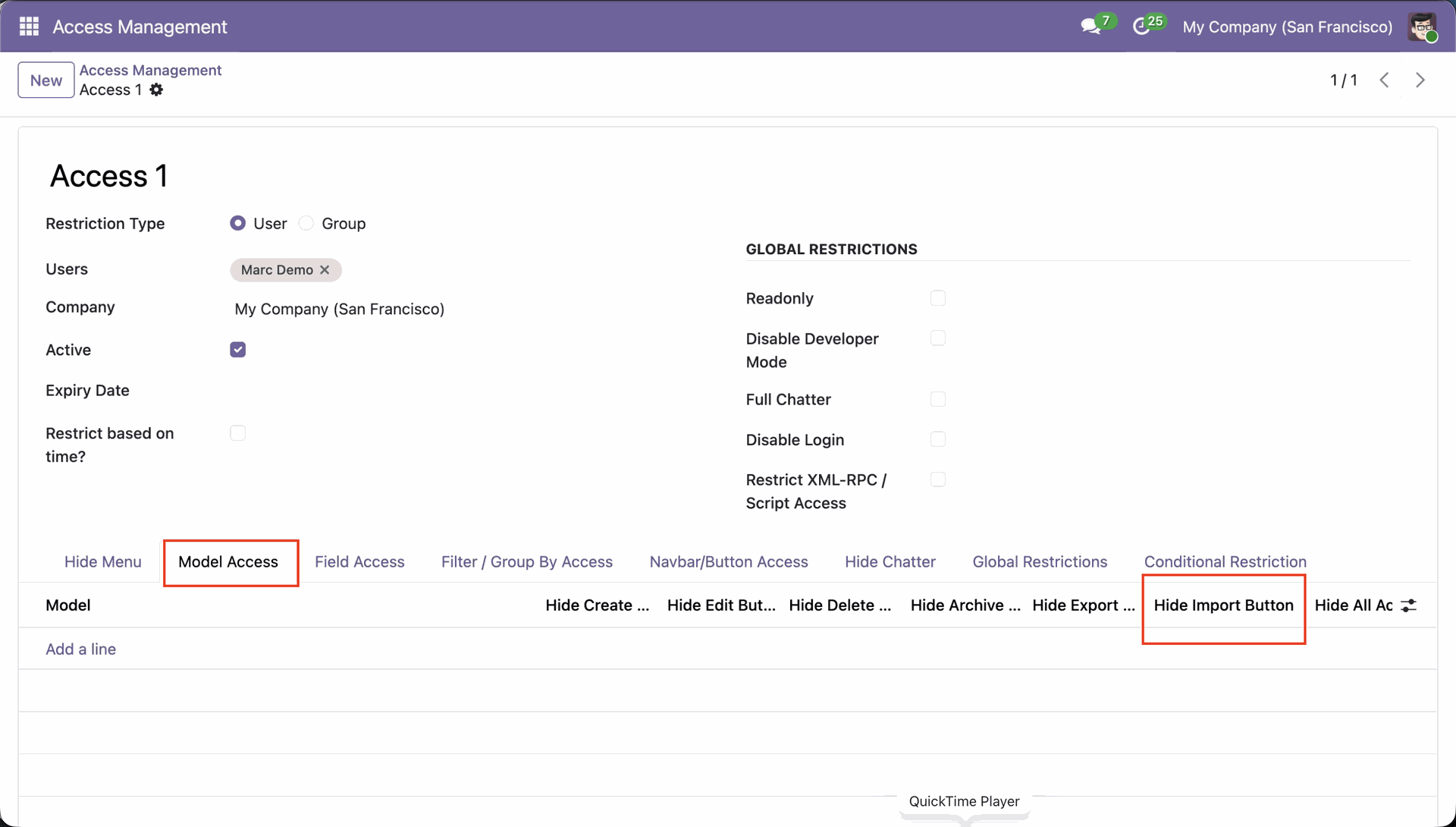Switch to the Hide Menu tab
Screen dimensions: 1456x827
(x=103, y=561)
